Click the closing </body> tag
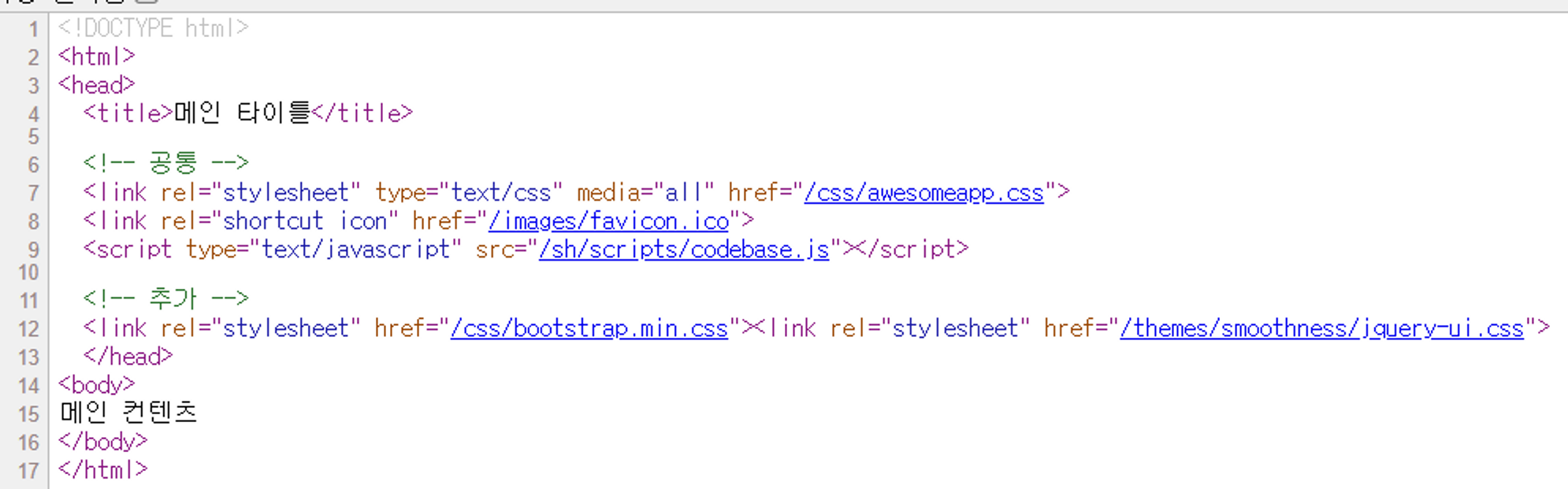Image resolution: width=1568 pixels, height=489 pixels. (x=102, y=442)
